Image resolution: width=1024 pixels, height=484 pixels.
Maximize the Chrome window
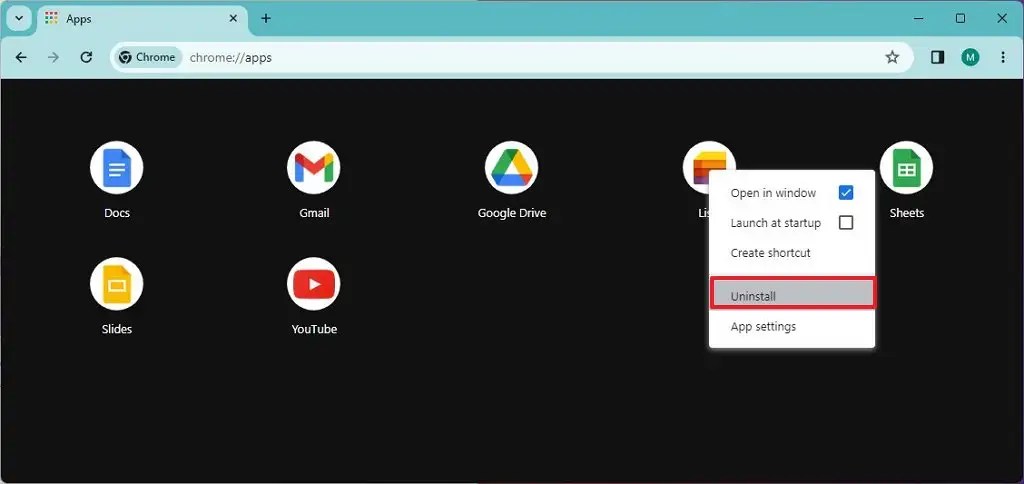[960, 18]
